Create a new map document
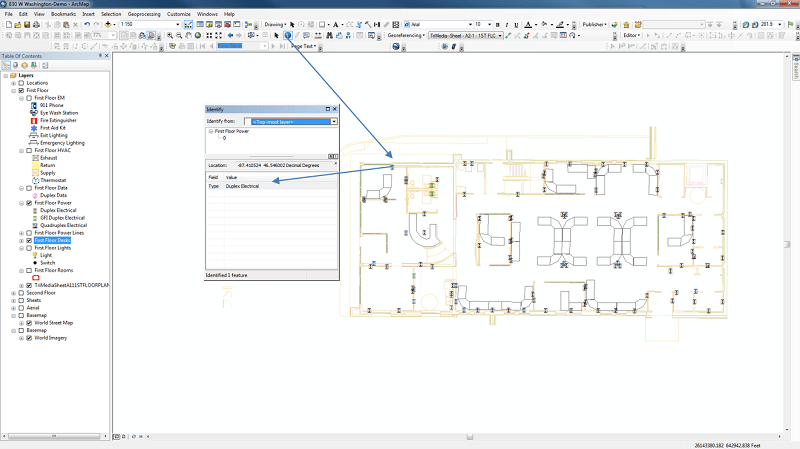This screenshot has height=449, width=800. click(x=9, y=24)
